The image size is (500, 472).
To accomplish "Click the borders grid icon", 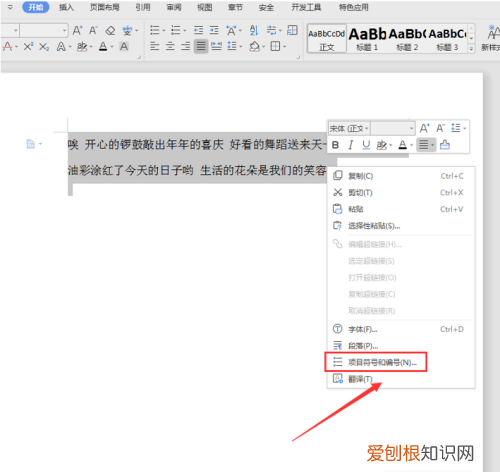I will pyautogui.click(x=275, y=46).
